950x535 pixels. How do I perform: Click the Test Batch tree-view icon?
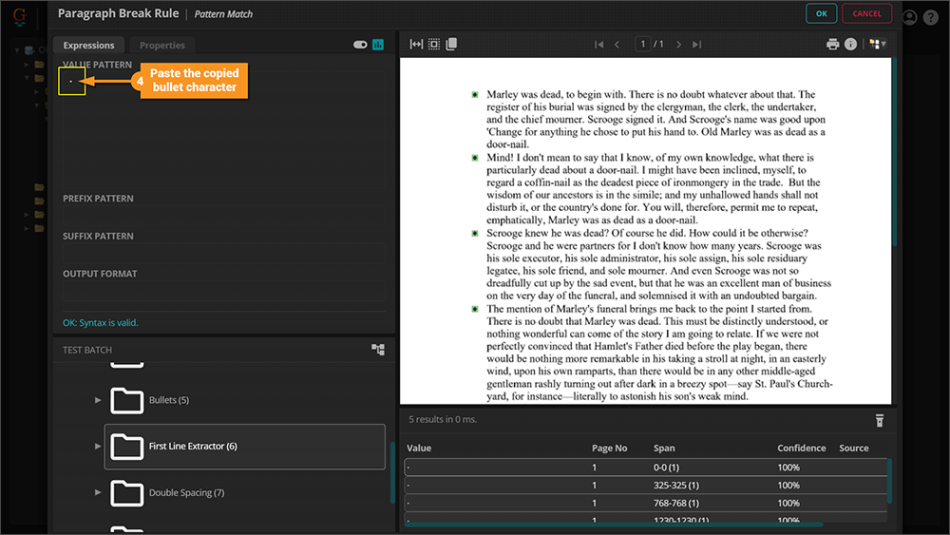pos(378,350)
